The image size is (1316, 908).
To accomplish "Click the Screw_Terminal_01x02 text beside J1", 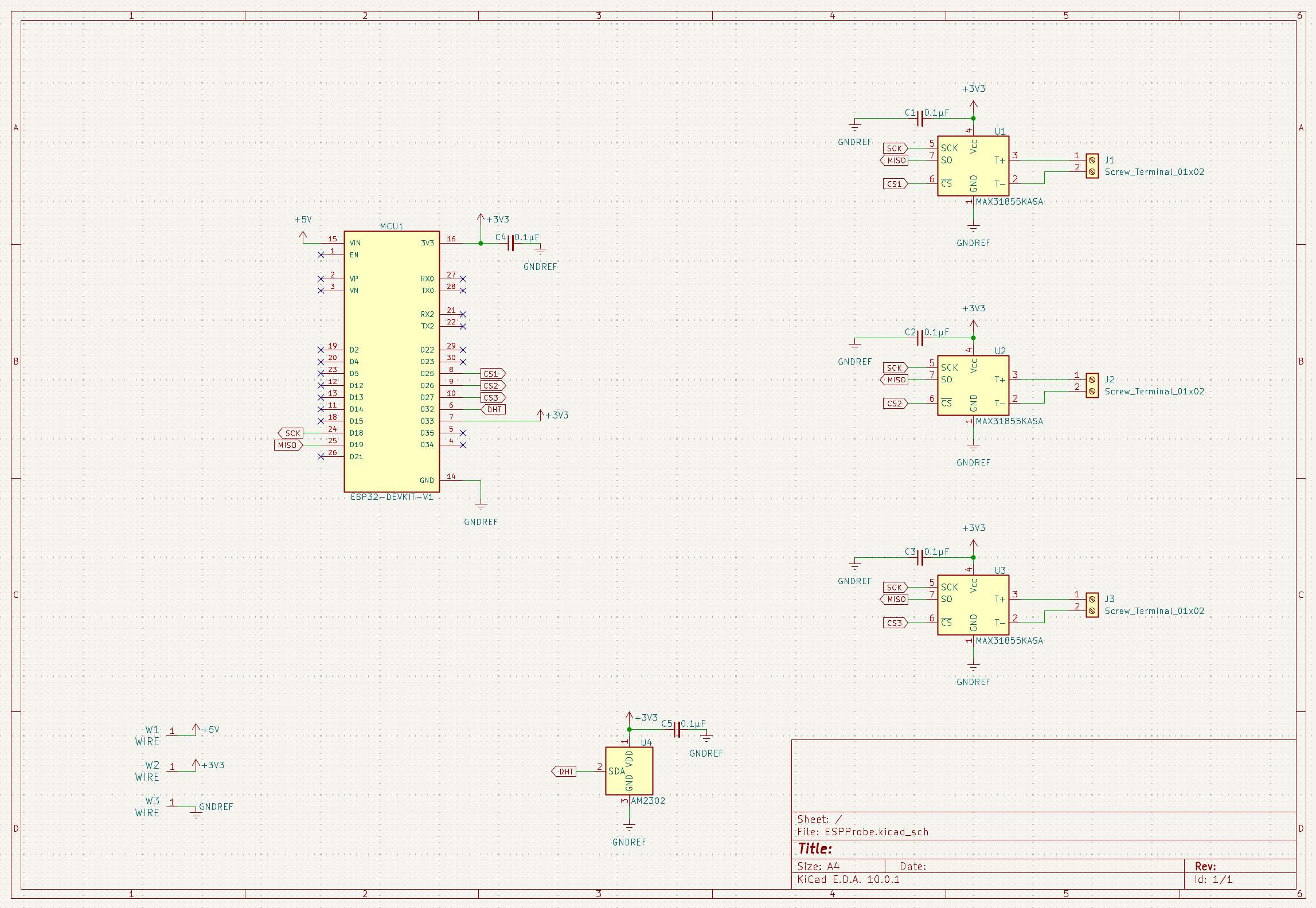I will coord(1154,172).
